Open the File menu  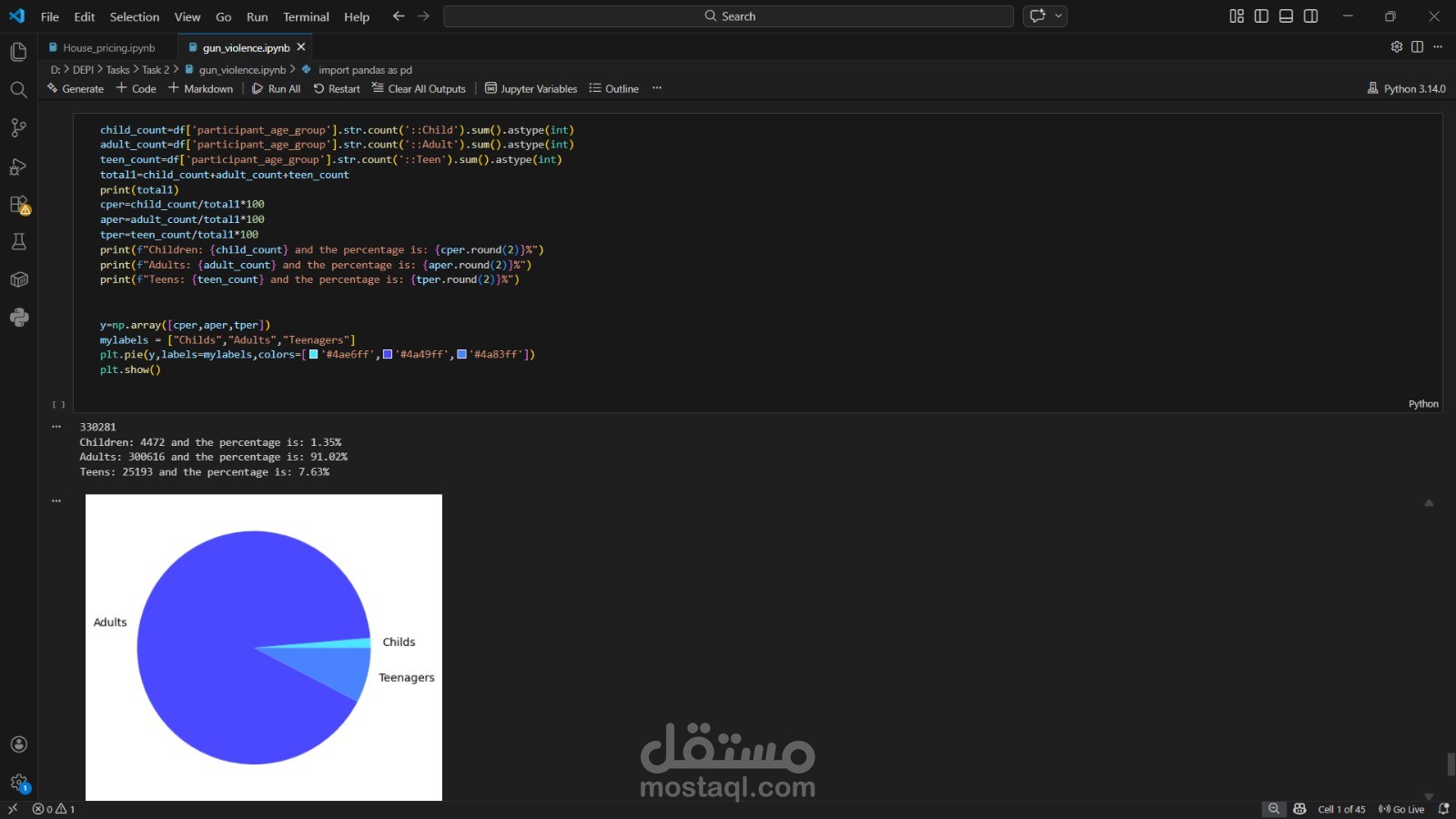coord(50,16)
